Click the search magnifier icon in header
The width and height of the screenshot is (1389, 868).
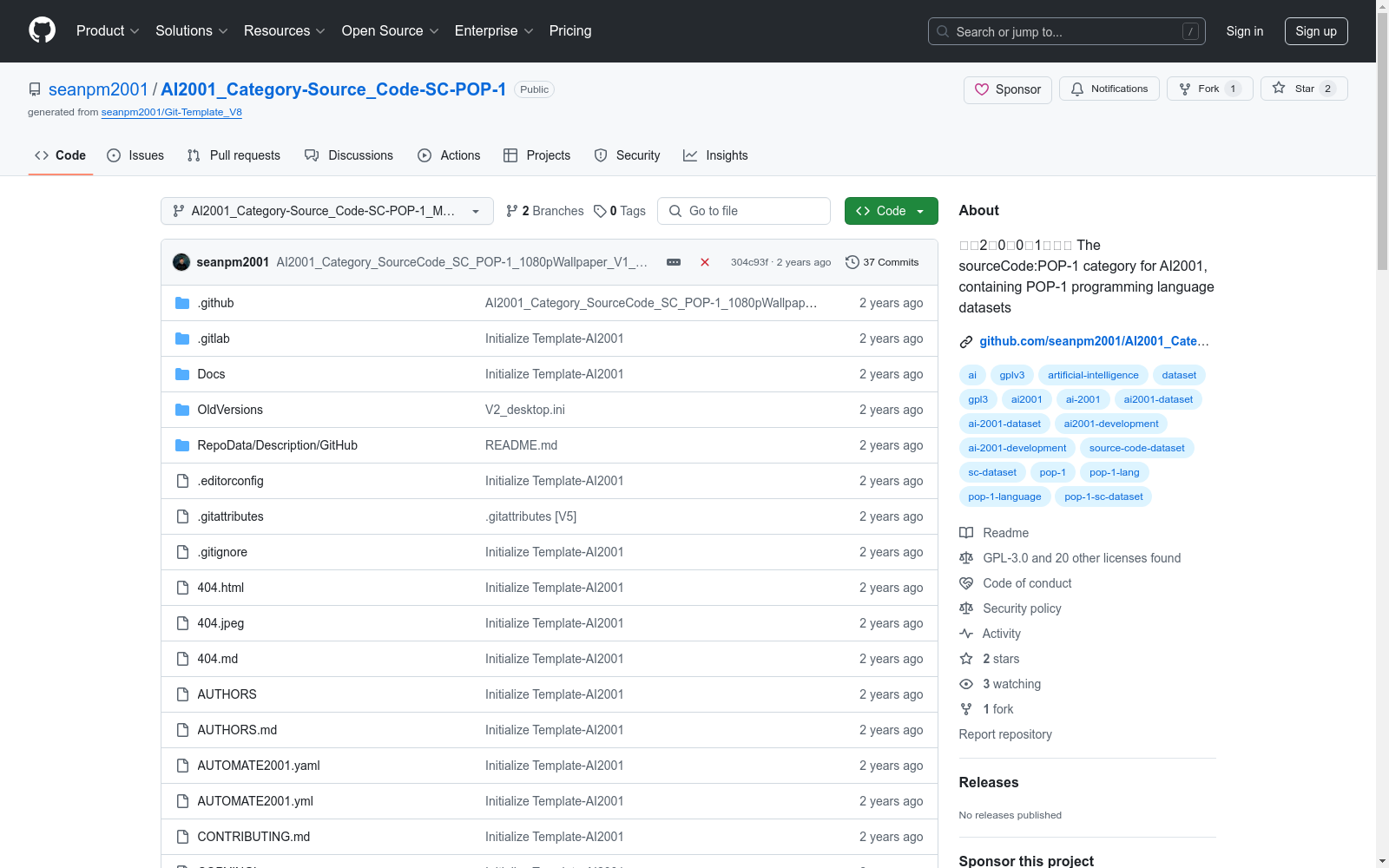(x=943, y=31)
